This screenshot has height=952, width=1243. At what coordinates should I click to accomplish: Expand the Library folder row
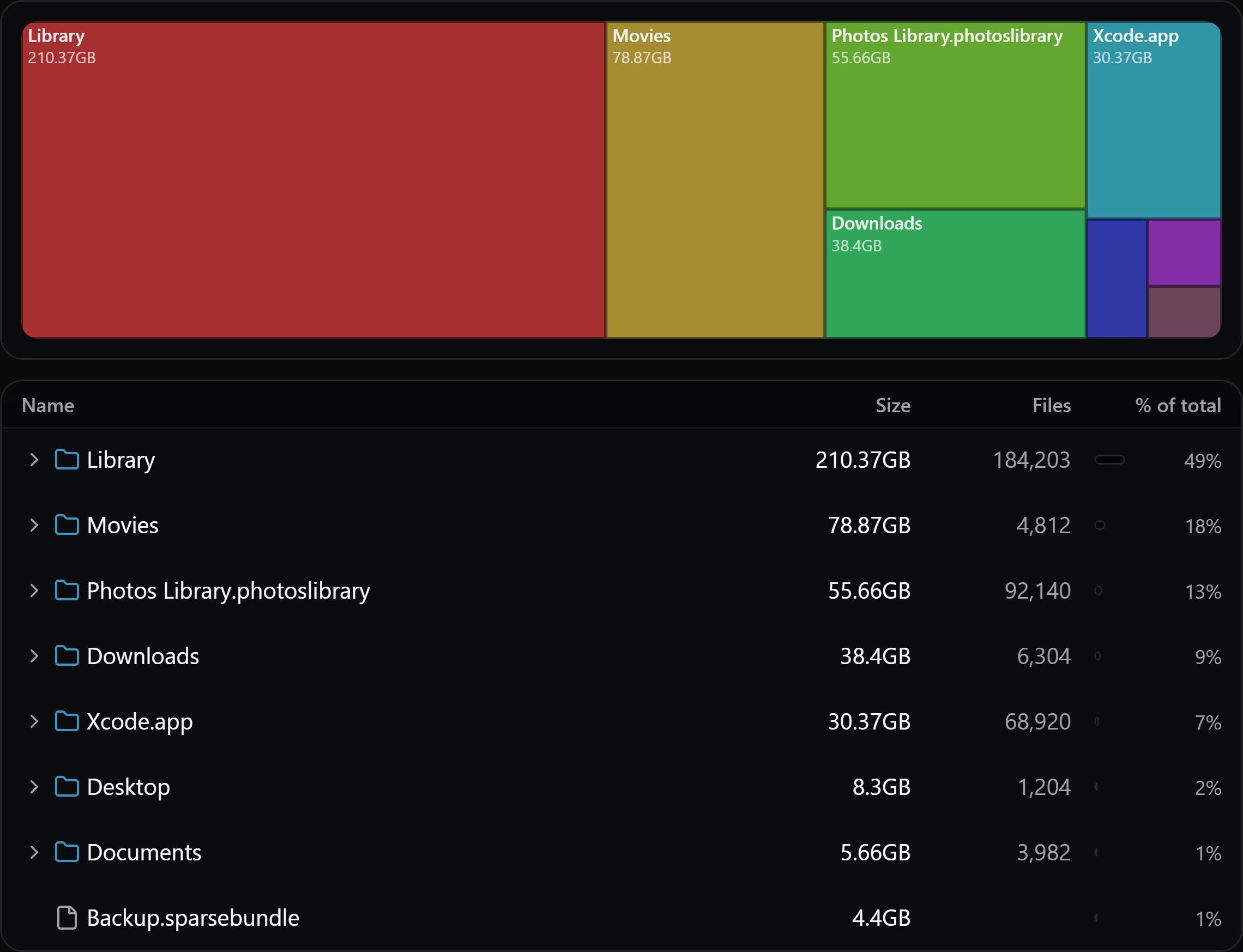point(34,460)
